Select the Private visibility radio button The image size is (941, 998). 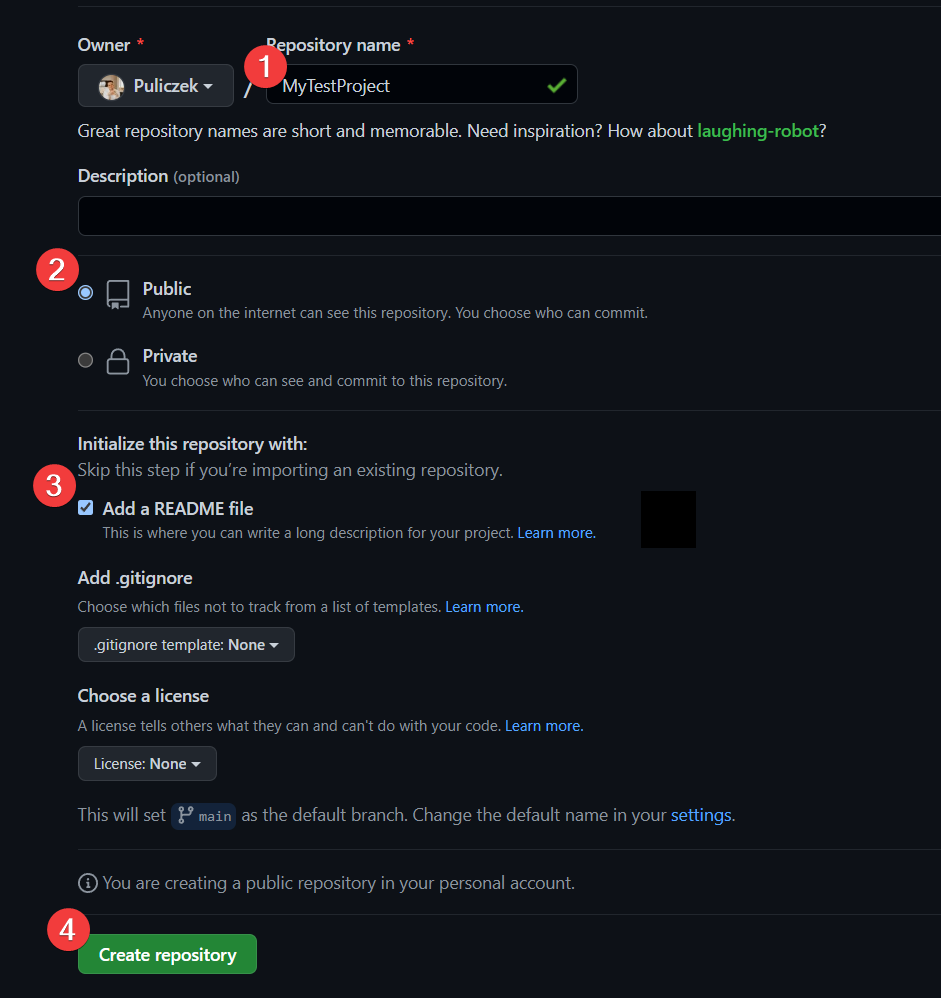pos(85,360)
